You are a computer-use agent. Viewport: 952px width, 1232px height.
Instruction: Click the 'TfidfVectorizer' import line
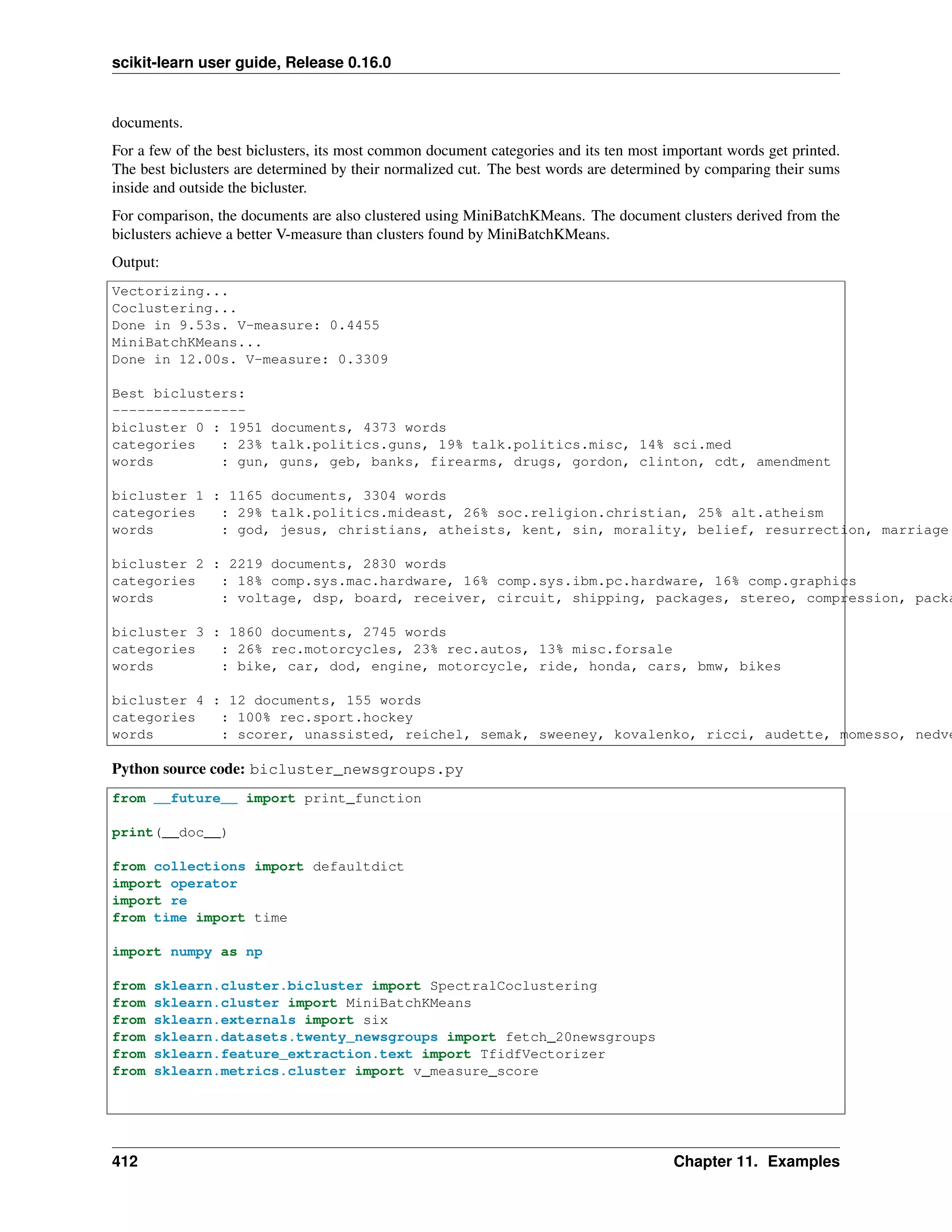coord(358,1054)
